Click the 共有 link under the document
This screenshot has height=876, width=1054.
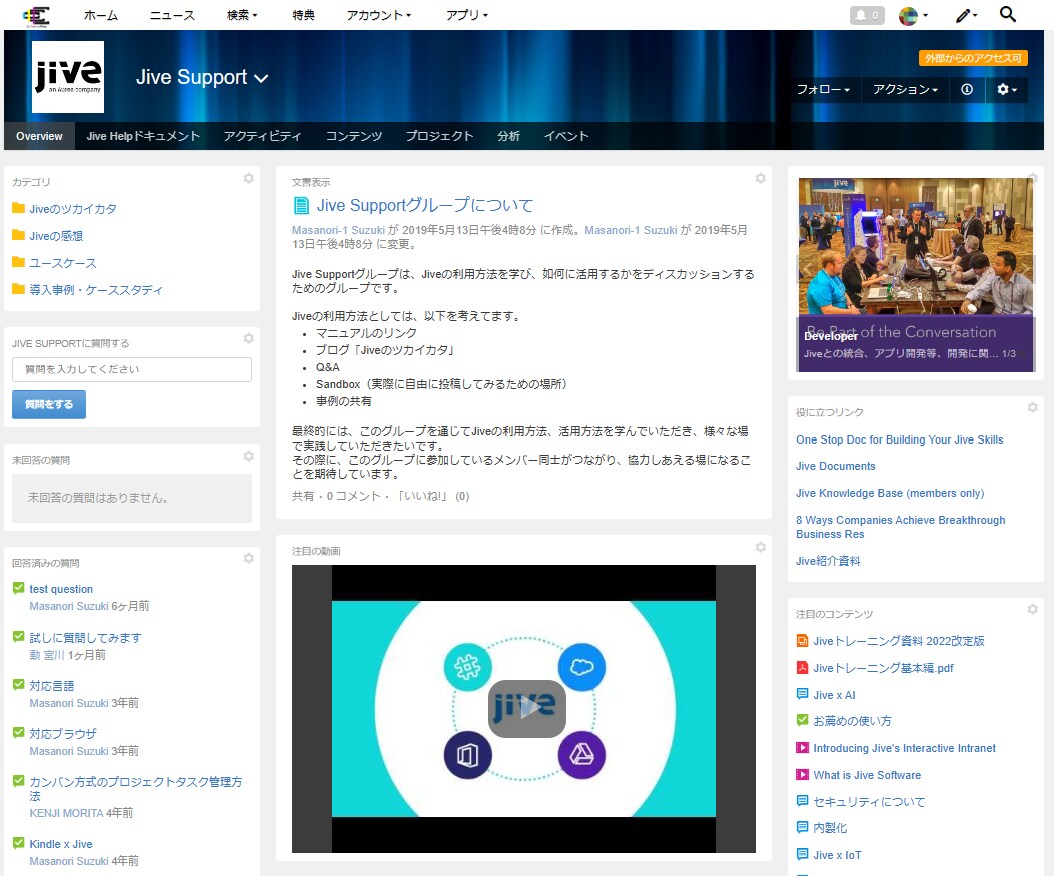click(x=302, y=496)
